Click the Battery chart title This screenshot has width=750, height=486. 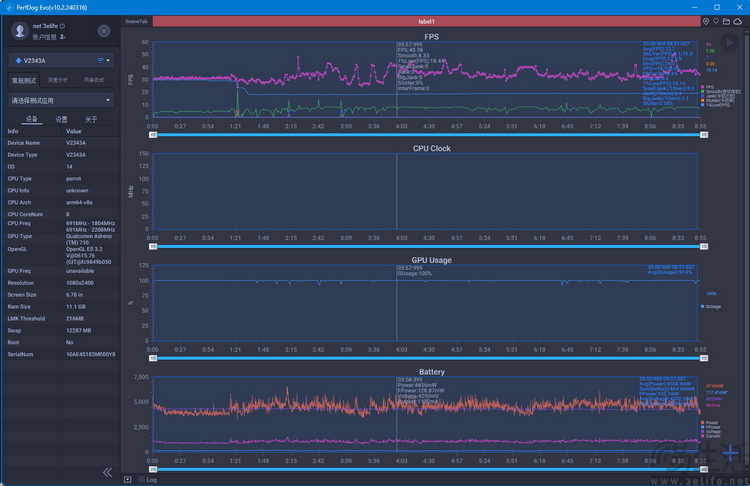pos(431,372)
